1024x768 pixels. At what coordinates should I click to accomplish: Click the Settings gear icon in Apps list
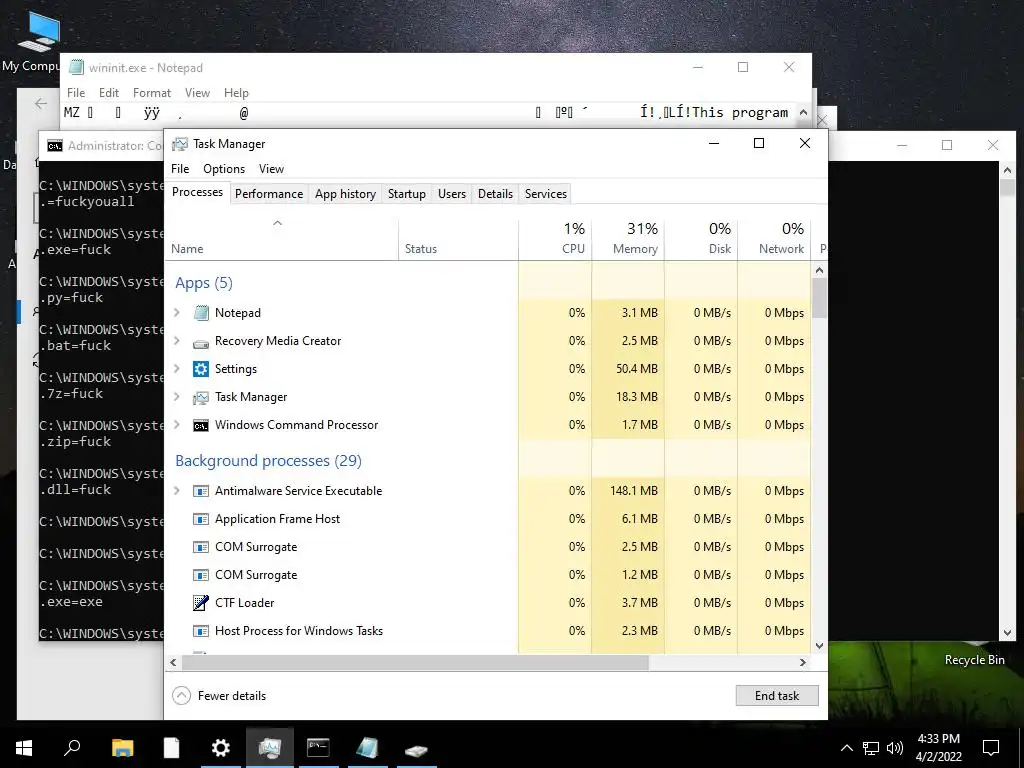[x=201, y=369]
